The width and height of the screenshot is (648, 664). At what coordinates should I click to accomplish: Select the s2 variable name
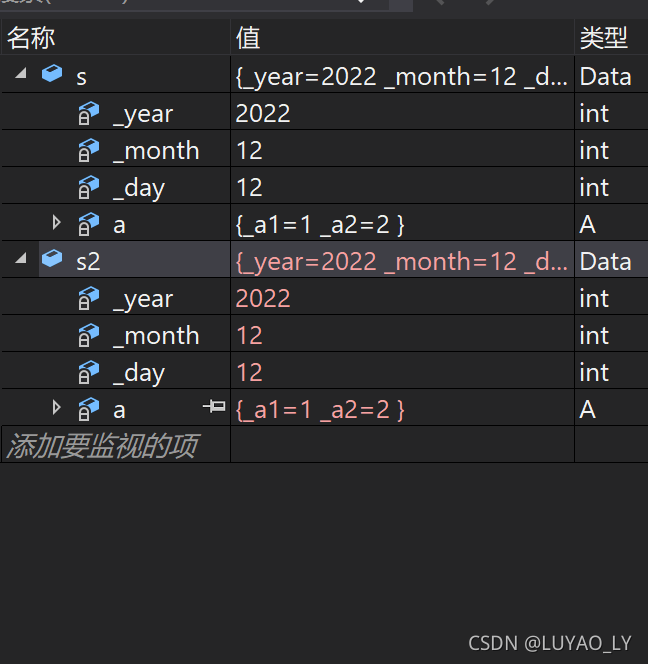pyautogui.click(x=88, y=261)
